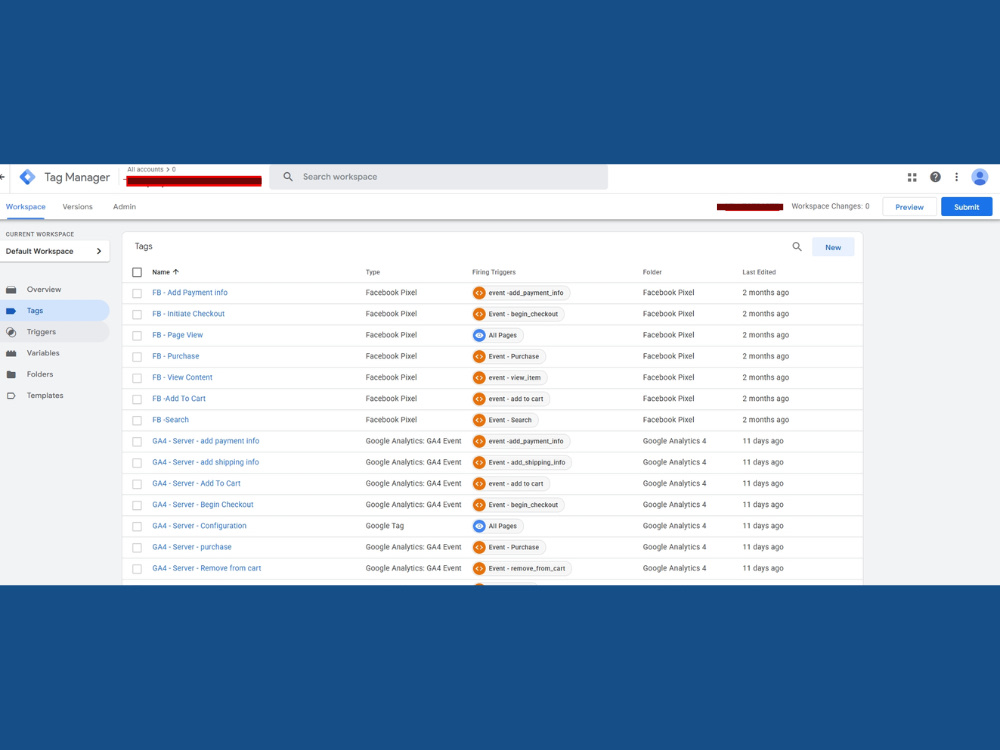Screen dimensions: 1000x750
Task: Expand the Default Workspace selector
Action: (54, 251)
